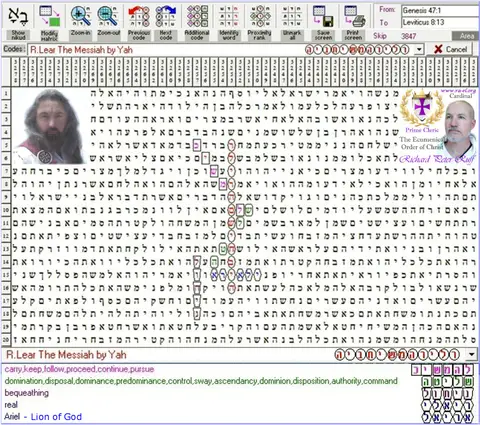Open the Proximity rank icon

pyautogui.click(x=260, y=16)
